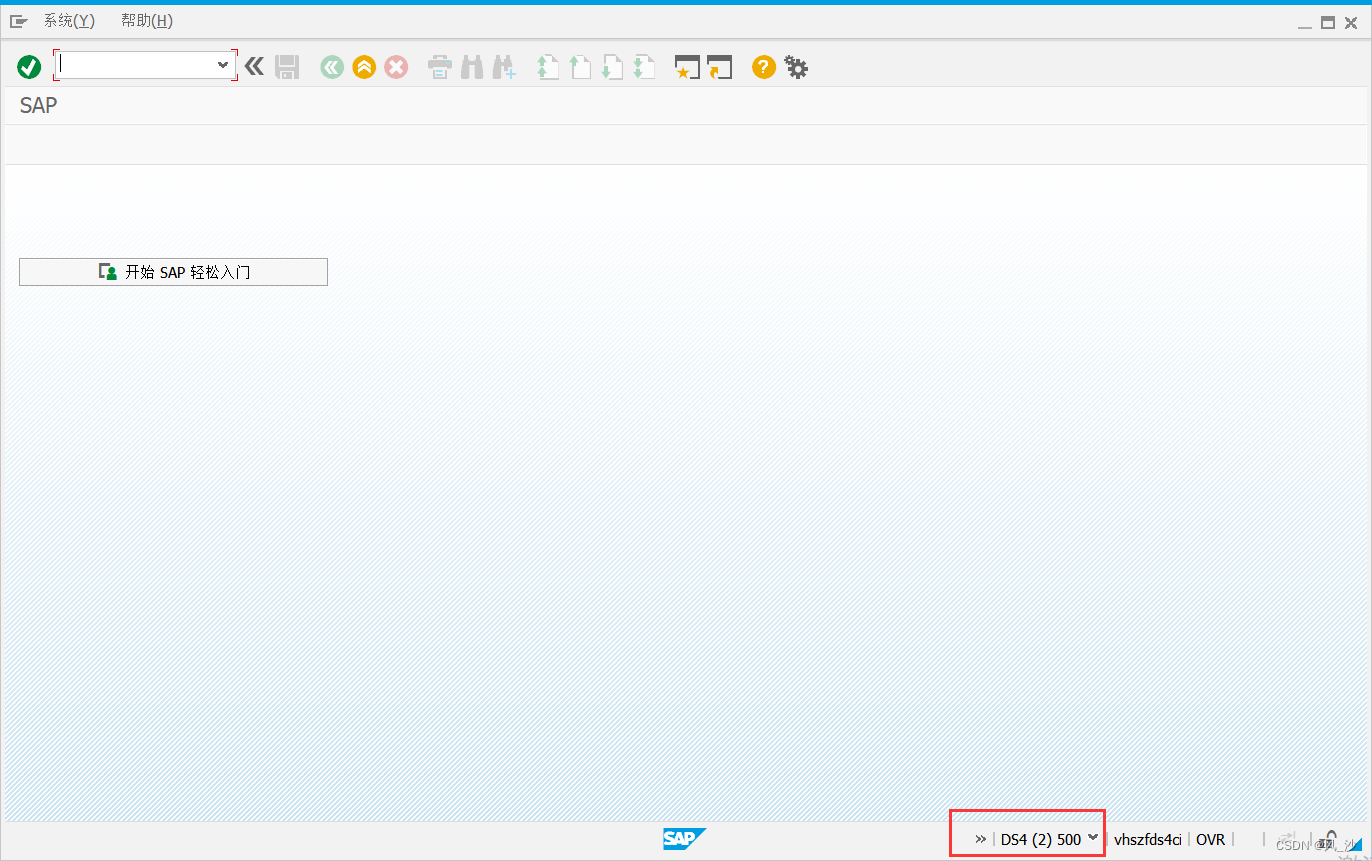Go to Next Page icon
The image size is (1372, 861).
pyautogui.click(x=612, y=67)
